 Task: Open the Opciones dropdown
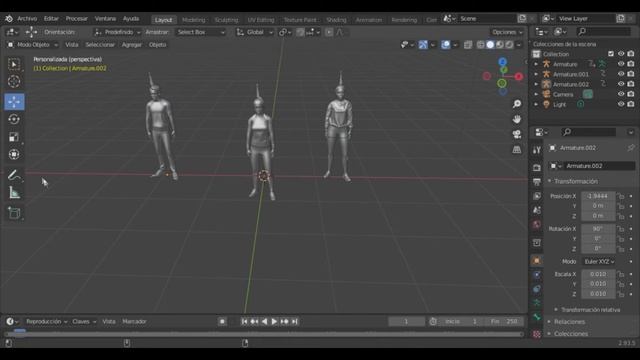click(507, 32)
